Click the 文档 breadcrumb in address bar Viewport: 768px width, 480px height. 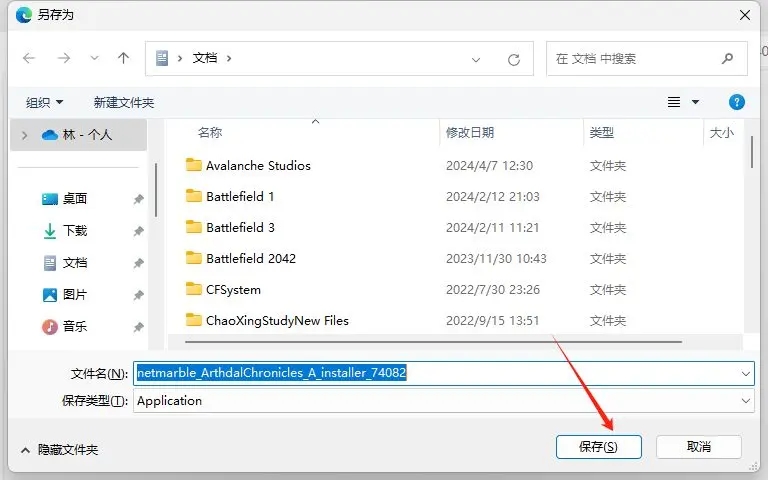[x=205, y=58]
